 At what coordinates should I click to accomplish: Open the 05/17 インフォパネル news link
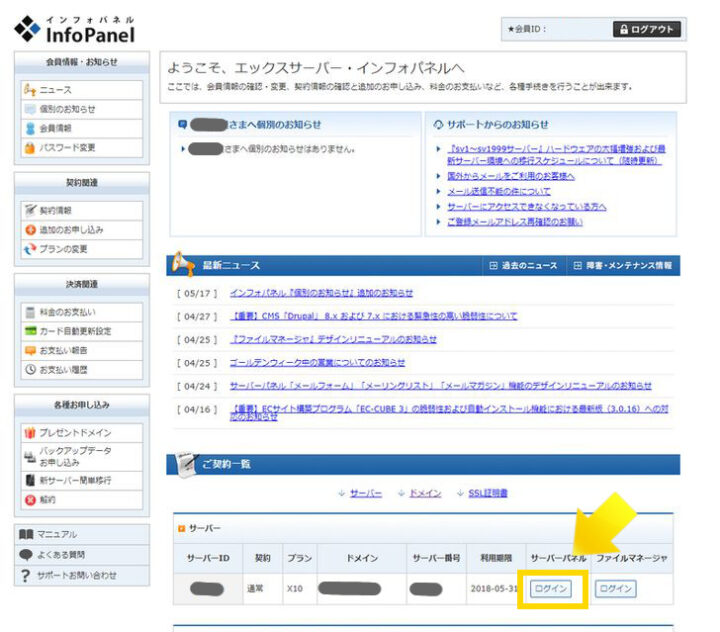tap(321, 293)
